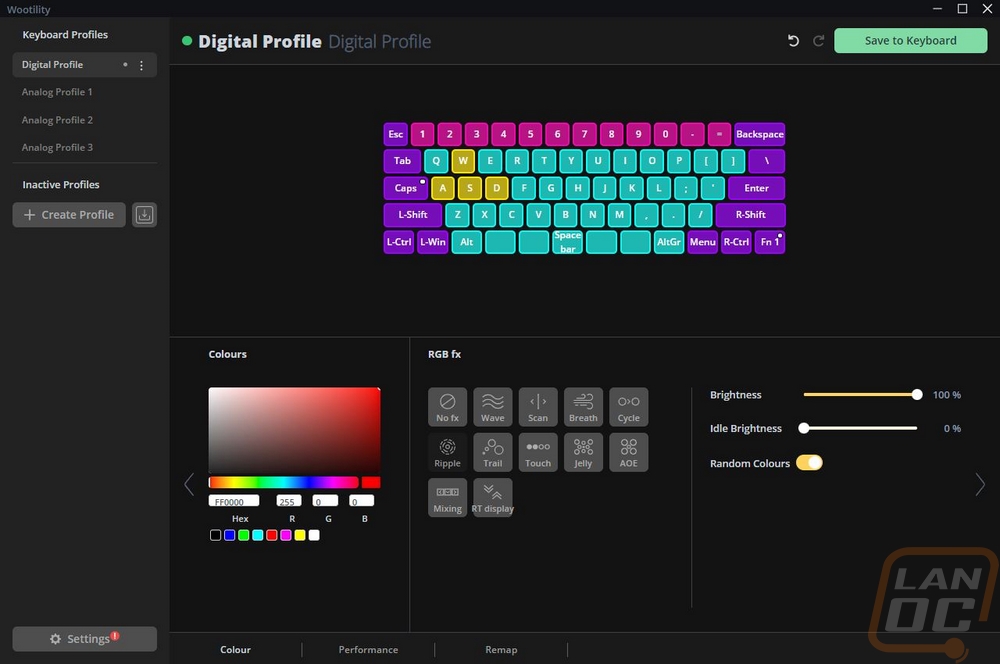Screen dimensions: 1000x664
Task: Select the Breath RGB effect
Action: tap(583, 406)
